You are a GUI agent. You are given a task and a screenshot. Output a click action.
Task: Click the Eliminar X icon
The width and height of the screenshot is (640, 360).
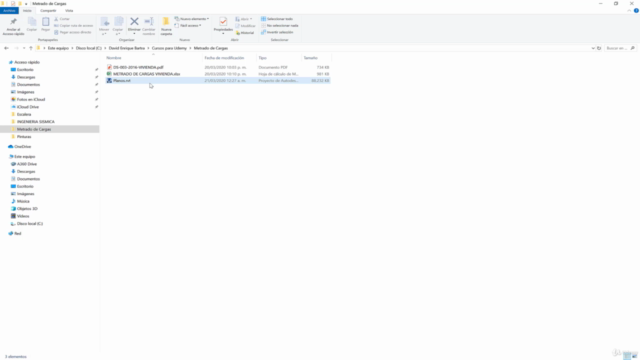(x=134, y=22)
